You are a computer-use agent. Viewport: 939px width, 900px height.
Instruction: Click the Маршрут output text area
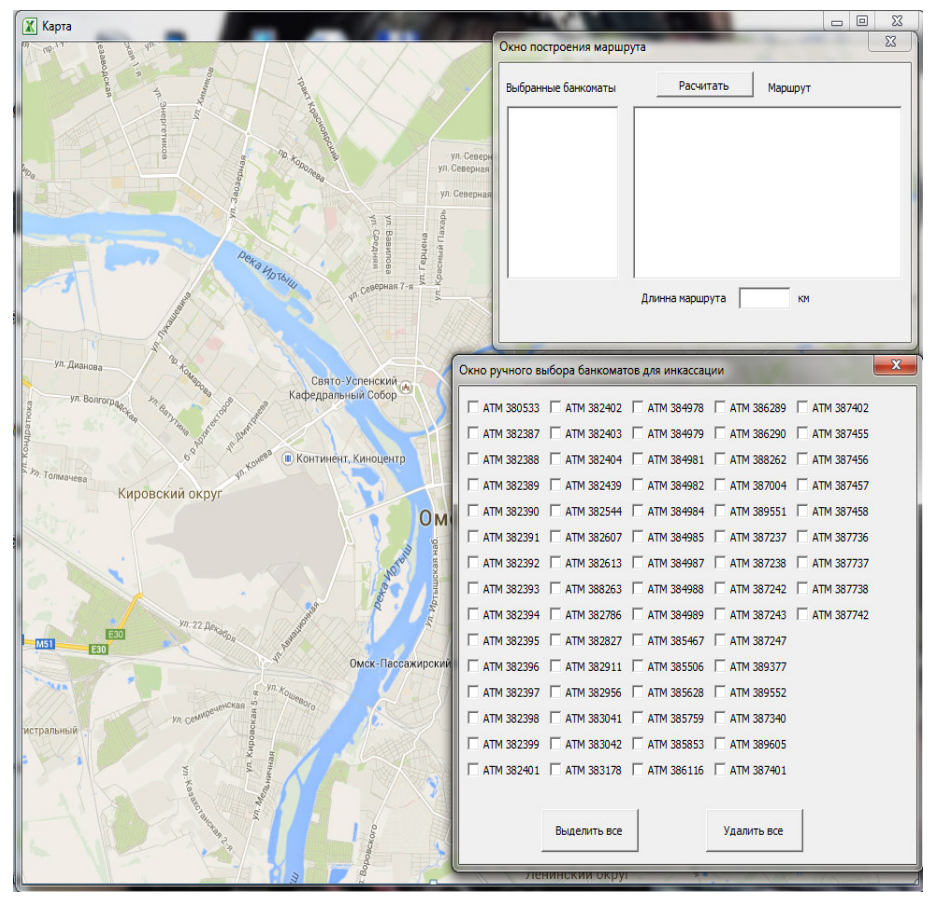pos(767,192)
